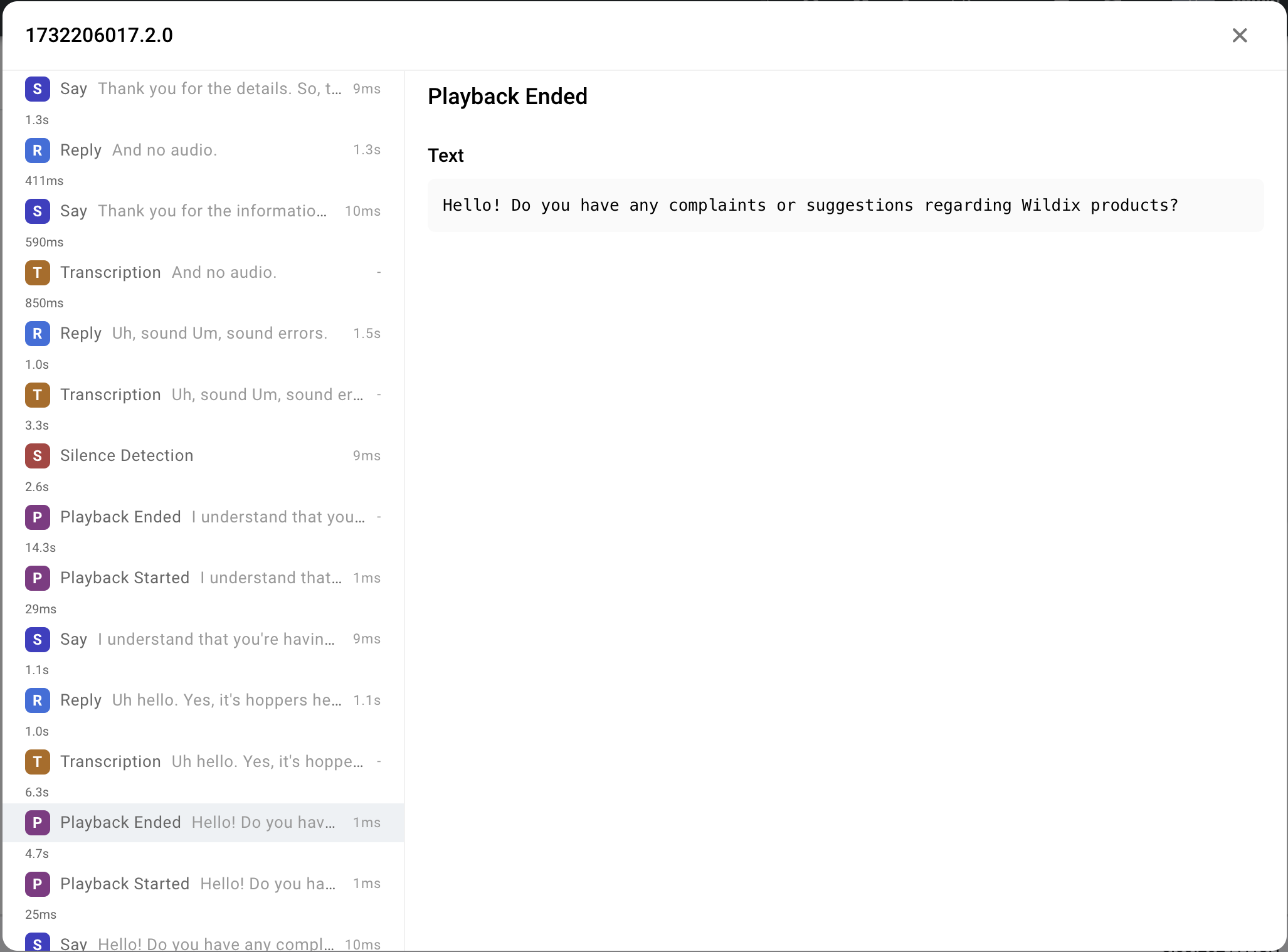This screenshot has width=1288, height=952.
Task: Open Playback Started 'Hello! Do you ha...' event
Action: (x=202, y=884)
